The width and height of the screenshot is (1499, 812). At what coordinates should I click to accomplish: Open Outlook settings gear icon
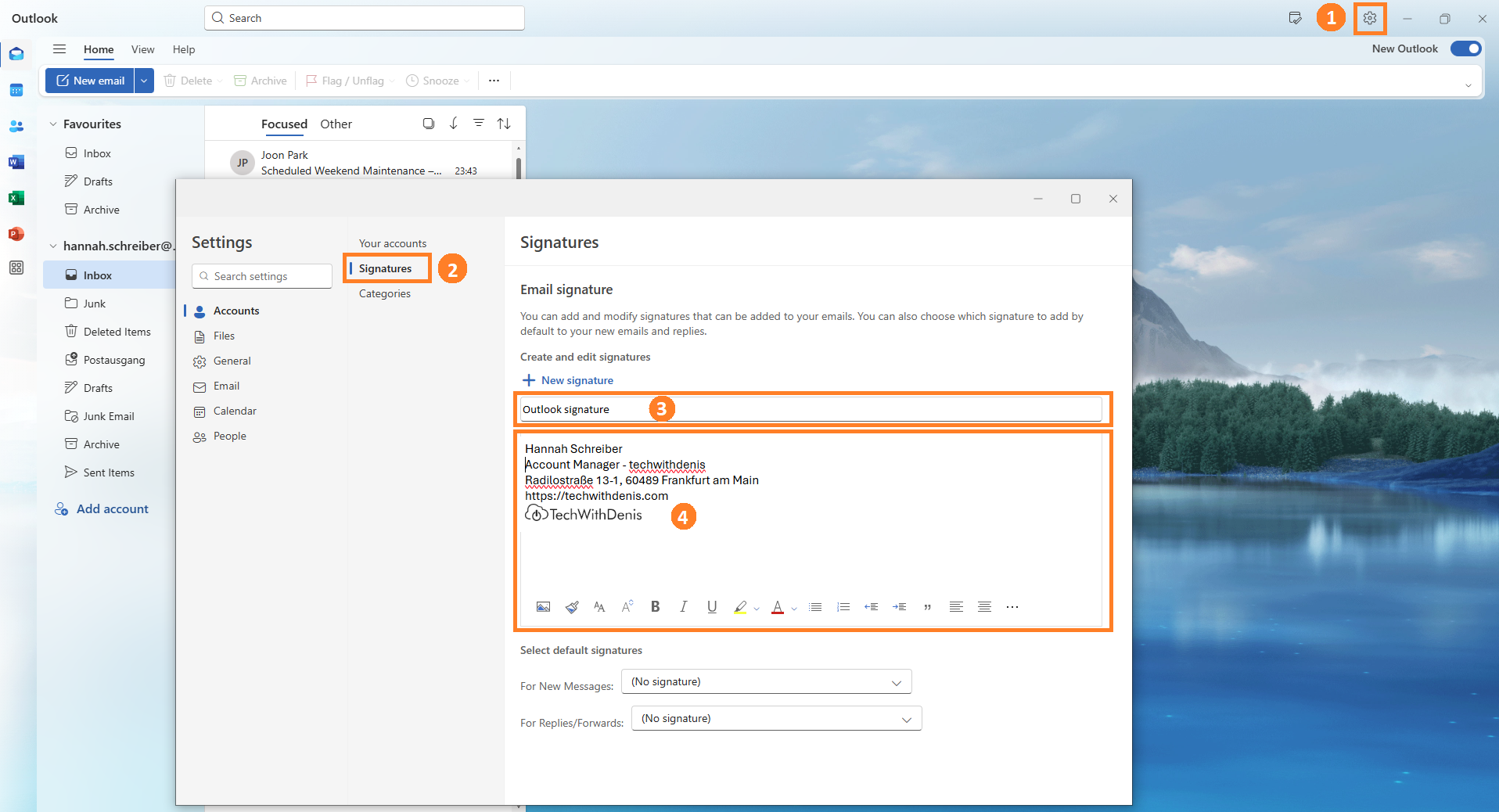point(1369,18)
